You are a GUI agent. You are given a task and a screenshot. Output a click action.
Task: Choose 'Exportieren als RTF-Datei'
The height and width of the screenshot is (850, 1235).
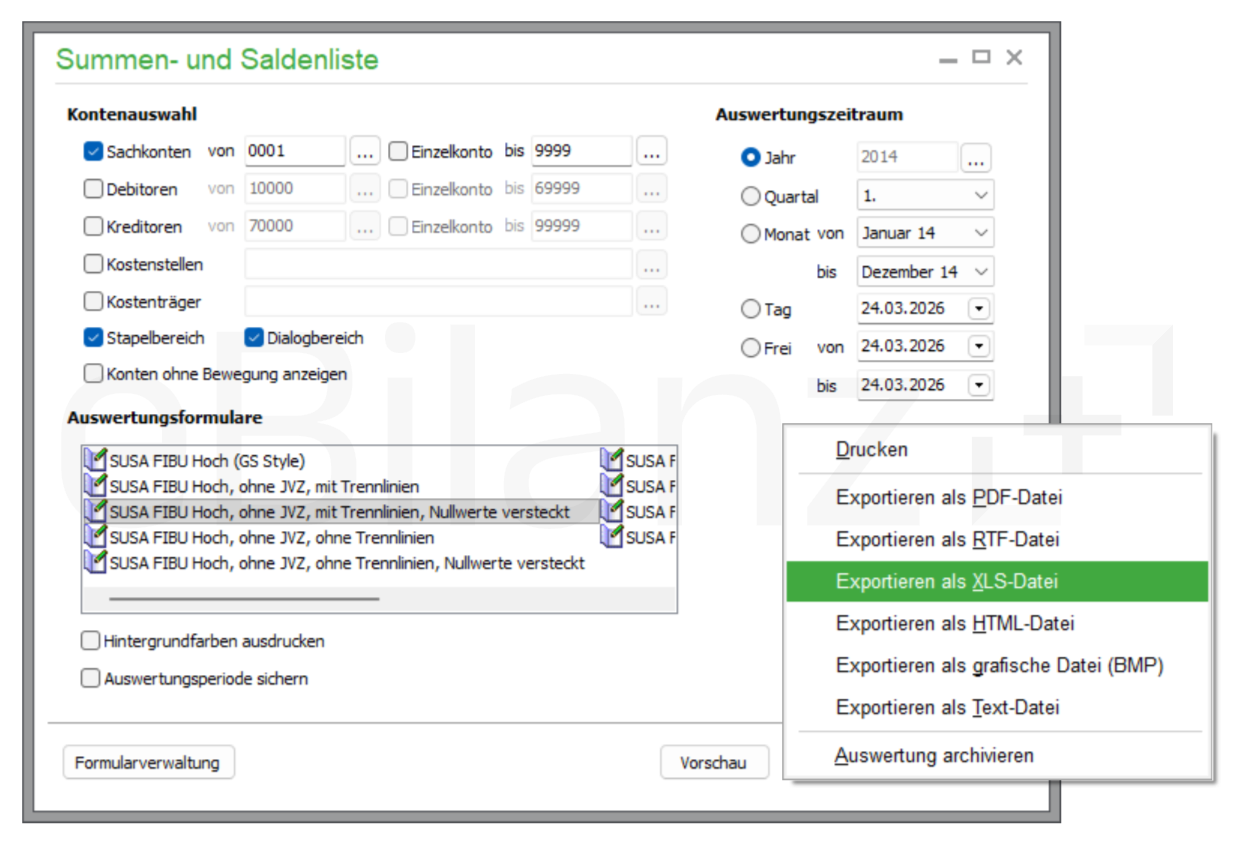point(997,539)
